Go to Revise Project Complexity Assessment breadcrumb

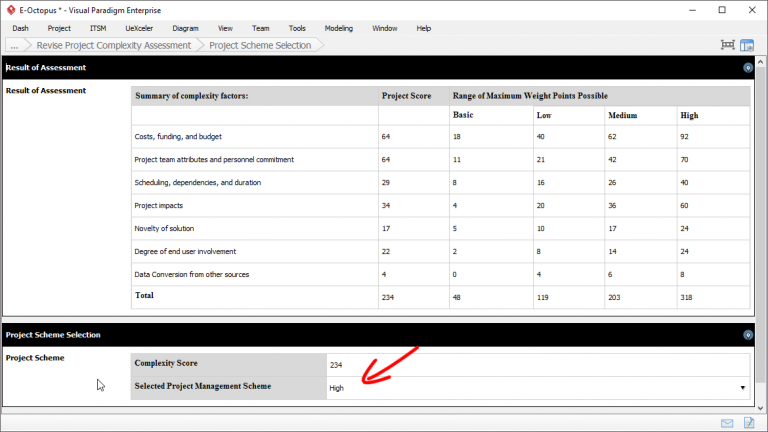[x=113, y=45]
